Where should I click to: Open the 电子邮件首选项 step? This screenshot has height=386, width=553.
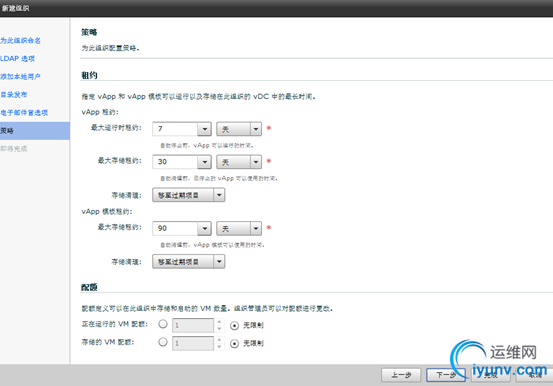pos(24,113)
